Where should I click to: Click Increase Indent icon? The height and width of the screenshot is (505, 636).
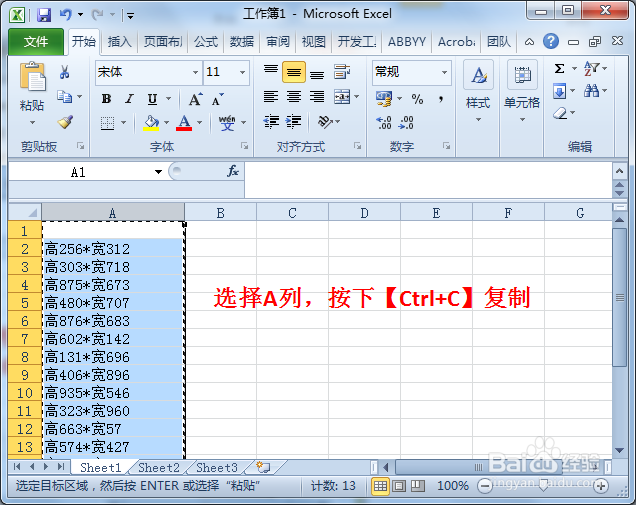tap(293, 121)
